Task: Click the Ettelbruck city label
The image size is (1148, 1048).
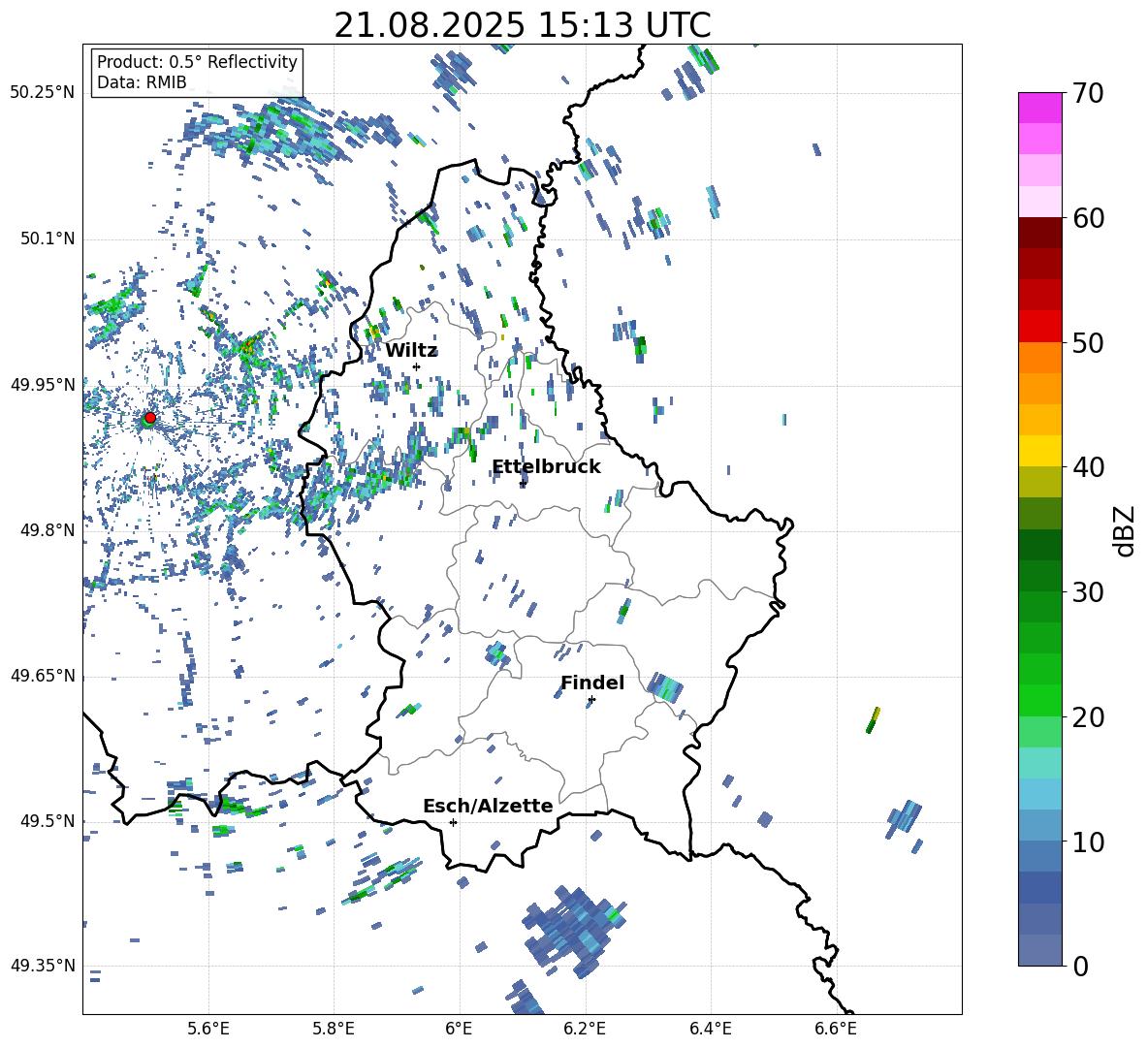Action: pos(546,467)
